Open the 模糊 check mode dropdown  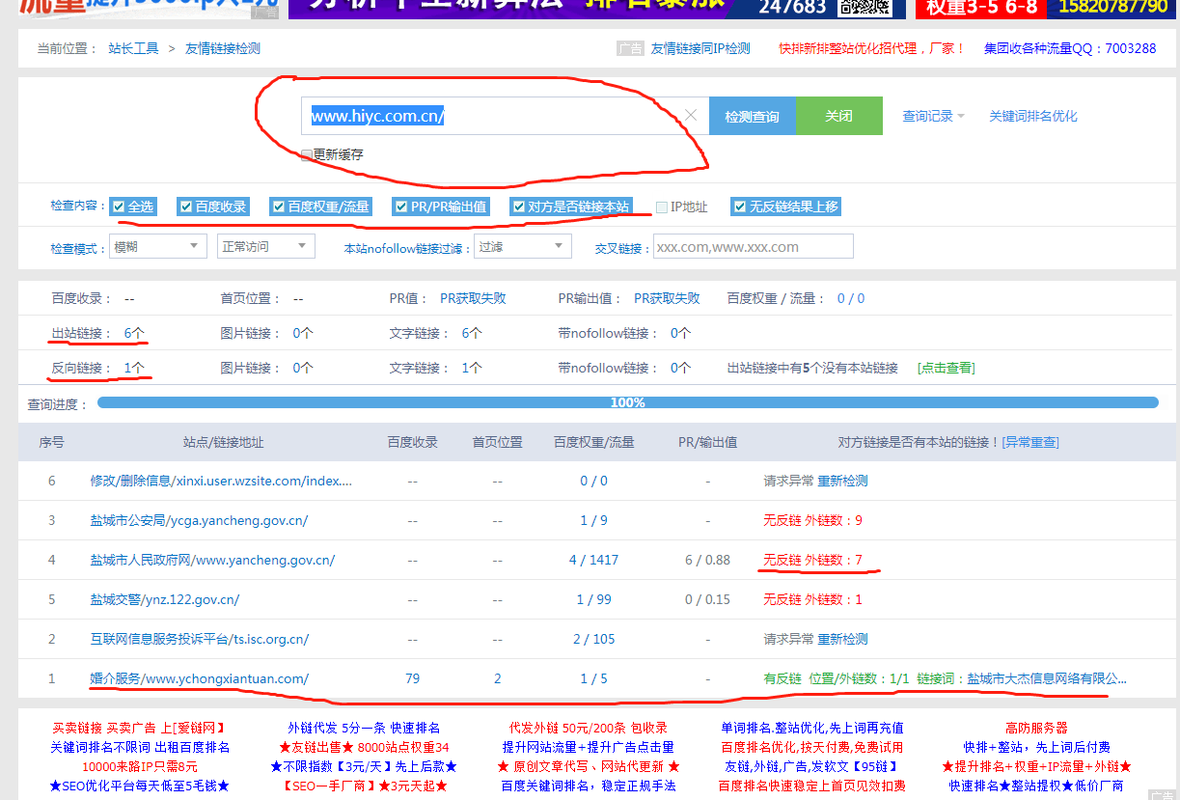(x=157, y=246)
